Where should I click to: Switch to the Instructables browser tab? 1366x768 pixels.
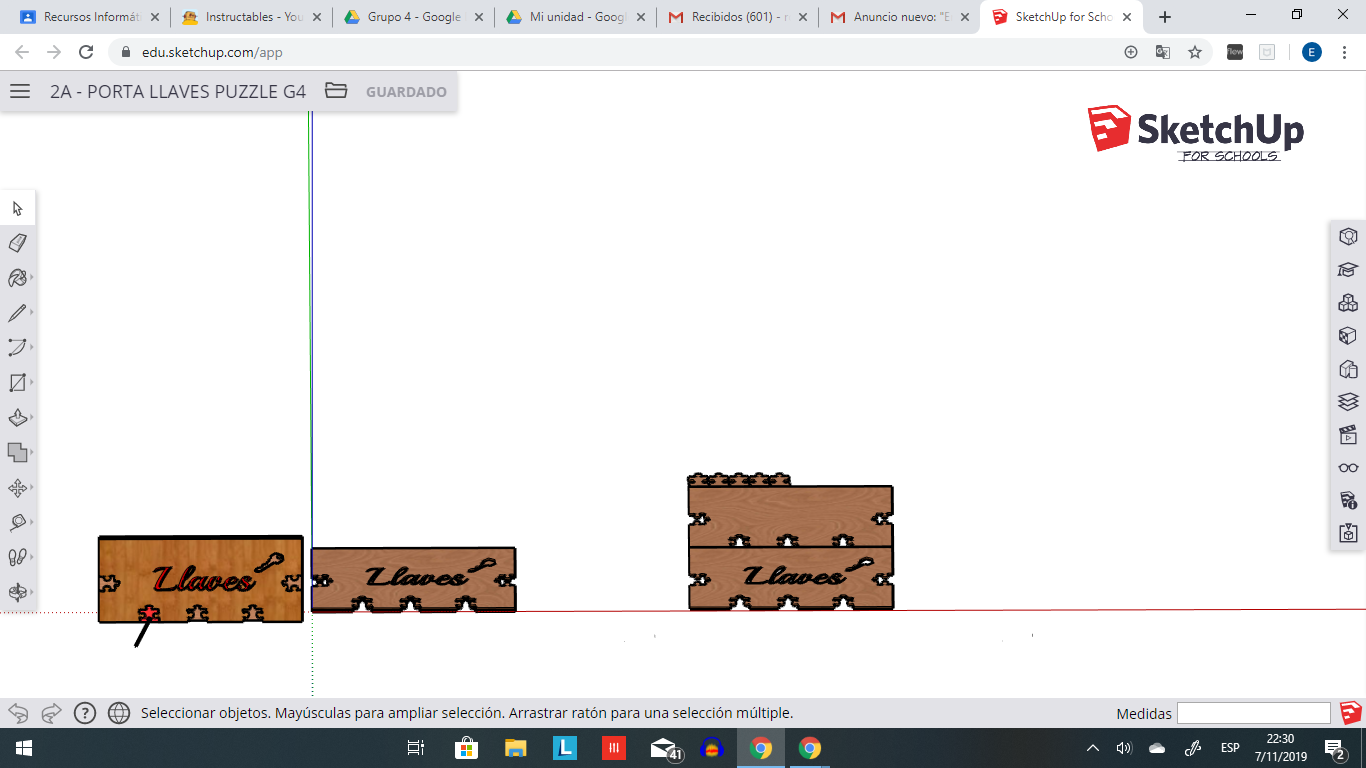pyautogui.click(x=251, y=17)
